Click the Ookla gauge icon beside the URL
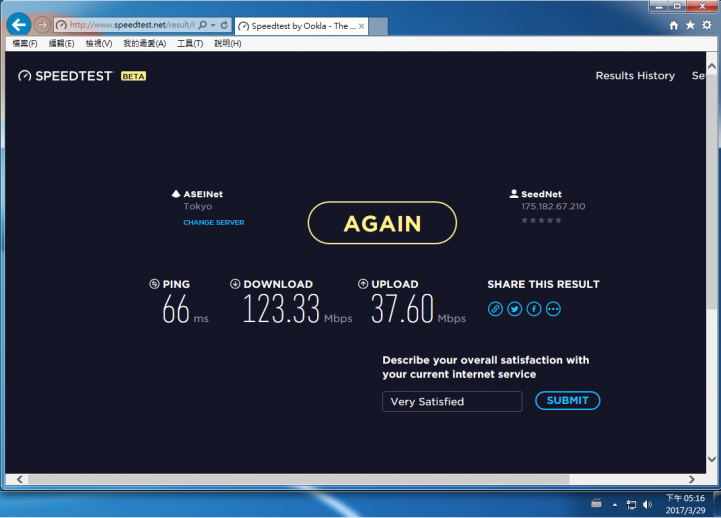721x518 pixels. pos(61,25)
